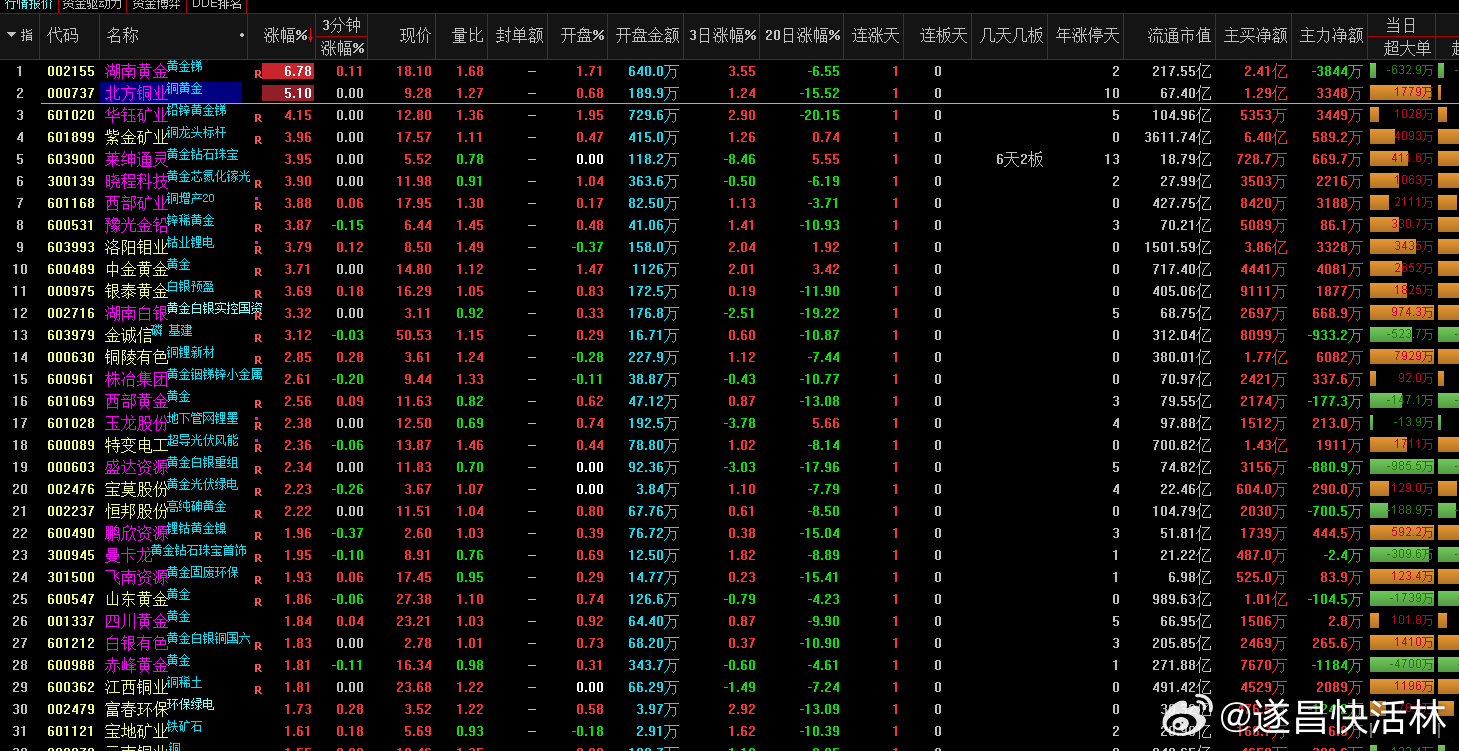Click the 6.78 gain cell for 湖南黄金
The width and height of the screenshot is (1459, 751).
[x=287, y=71]
